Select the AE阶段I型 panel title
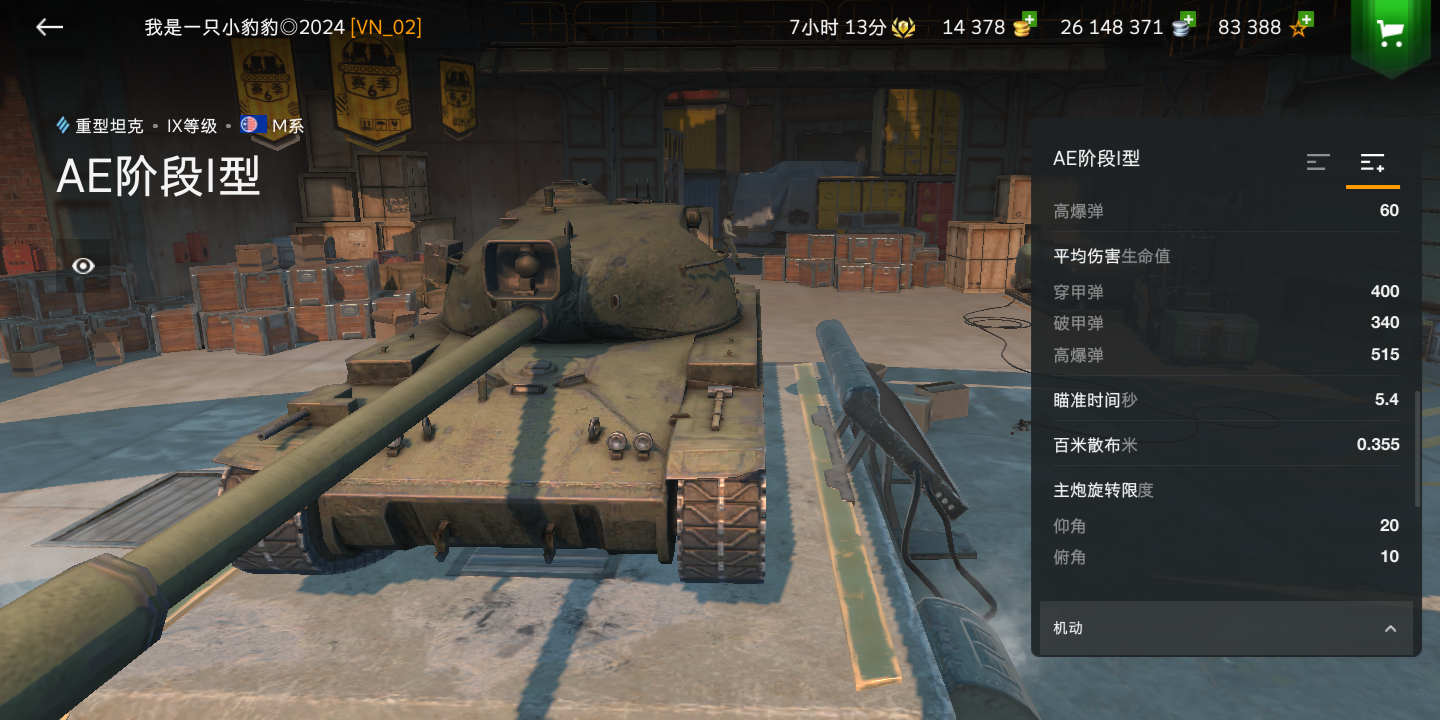Screen dimensions: 1440x720 1096,158
